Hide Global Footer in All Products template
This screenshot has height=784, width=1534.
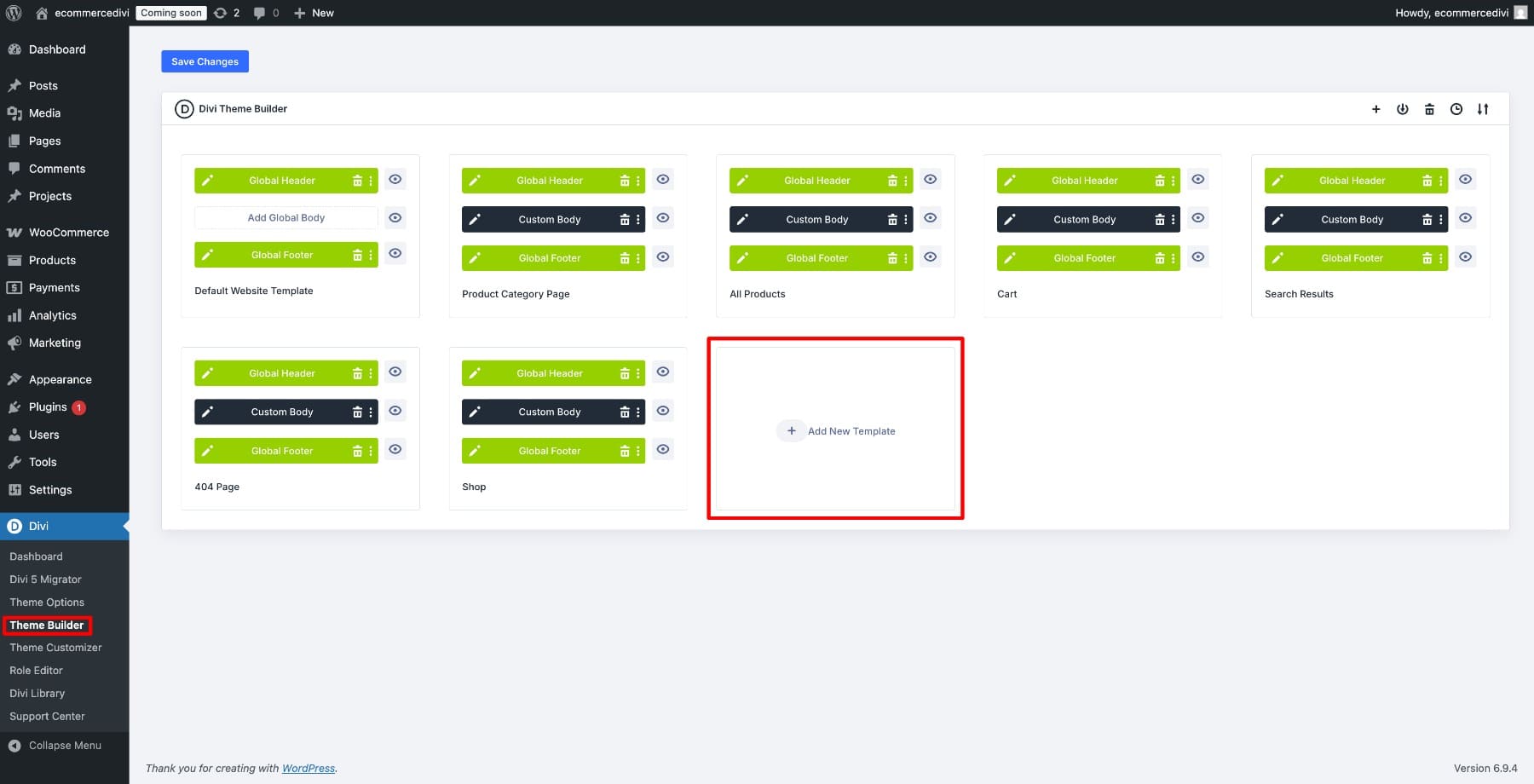point(931,257)
